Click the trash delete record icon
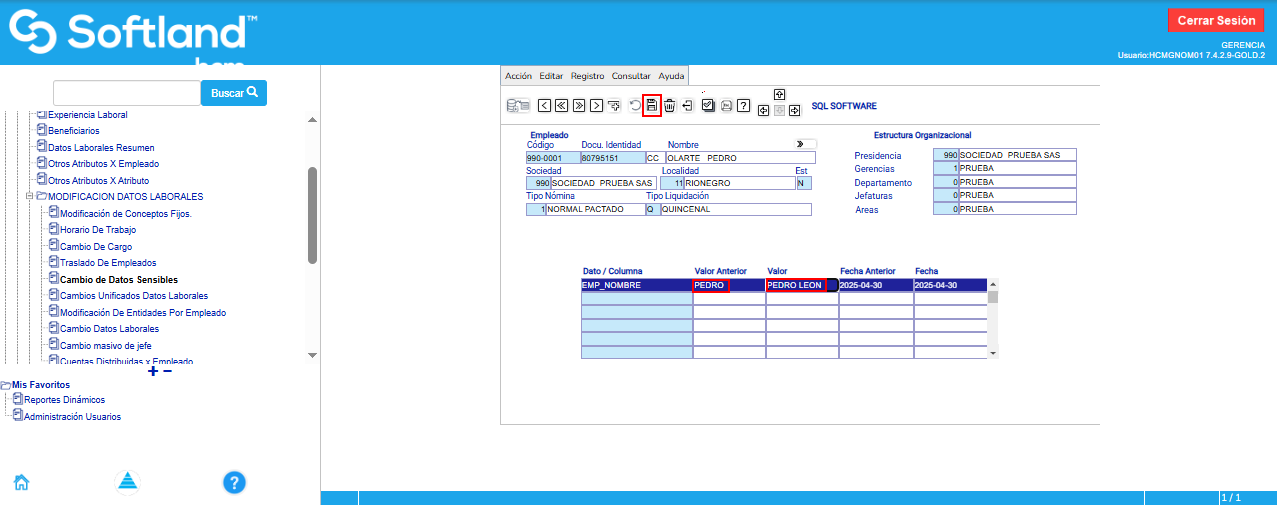This screenshot has width=1277, height=505. 670,105
